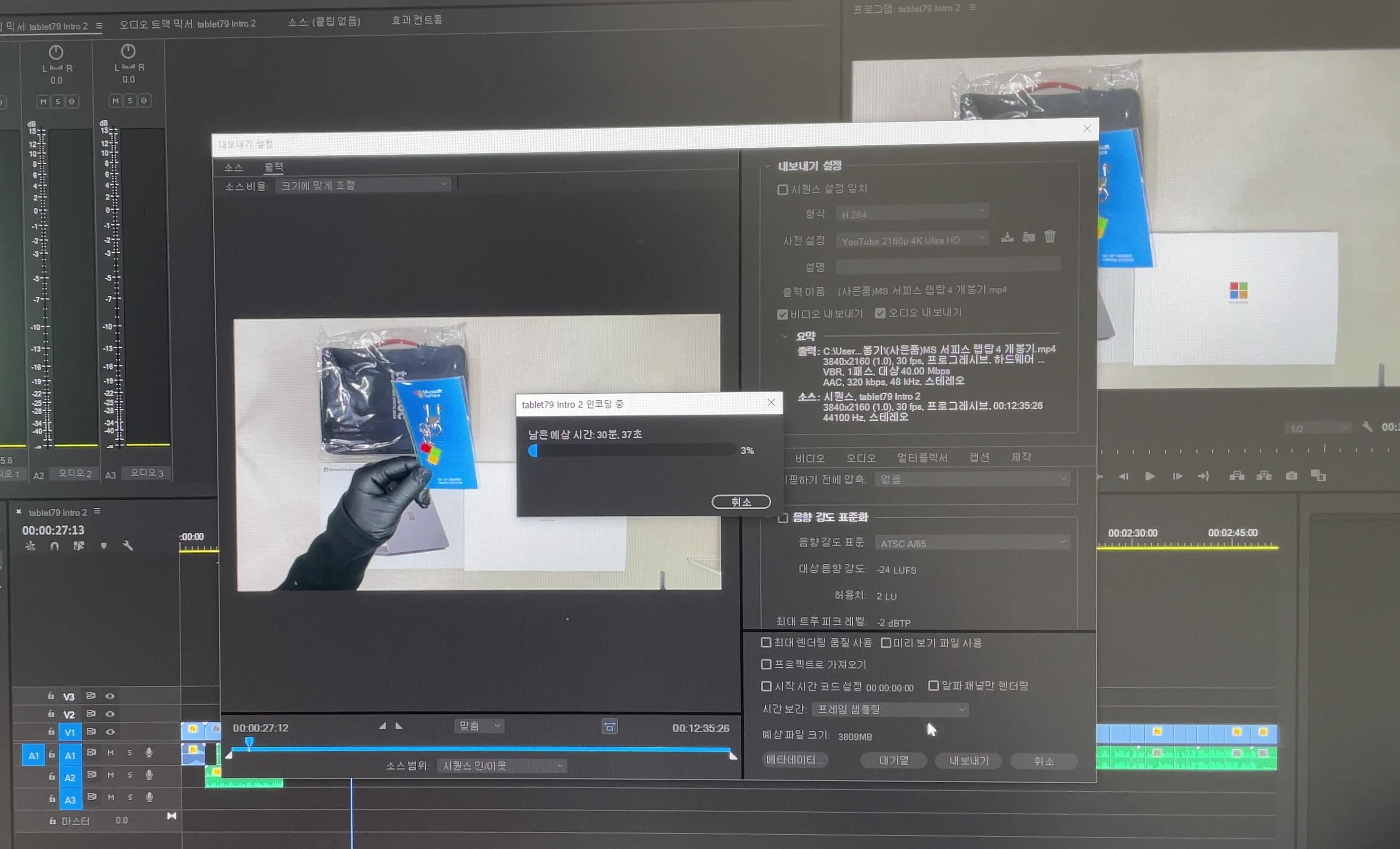The height and width of the screenshot is (849, 1400).
Task: Click the import preset folder icon
Action: pyautogui.click(x=1028, y=237)
